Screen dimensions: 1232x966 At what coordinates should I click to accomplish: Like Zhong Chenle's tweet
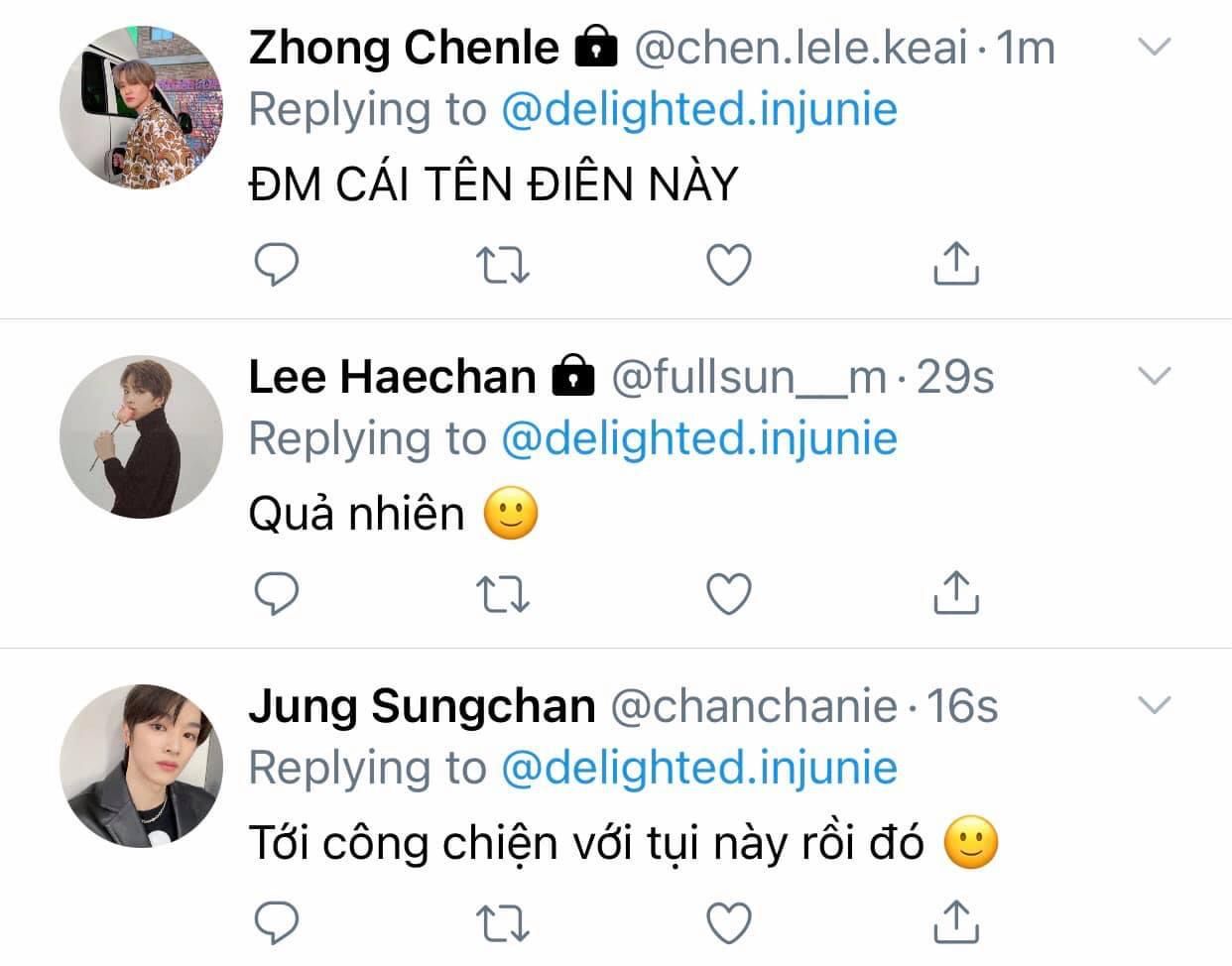click(x=729, y=264)
